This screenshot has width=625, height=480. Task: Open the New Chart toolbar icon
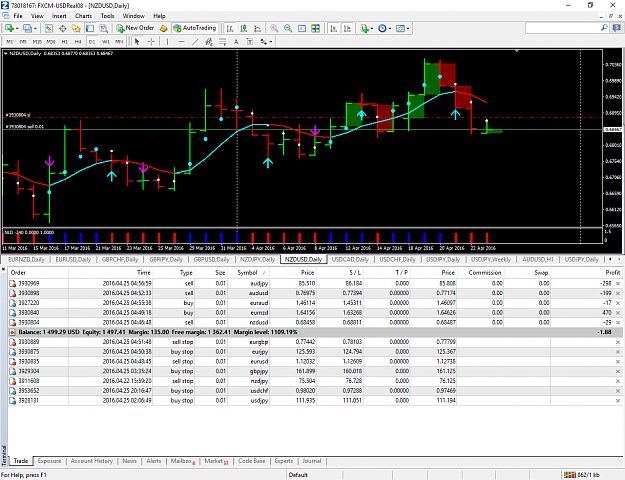coord(9,28)
